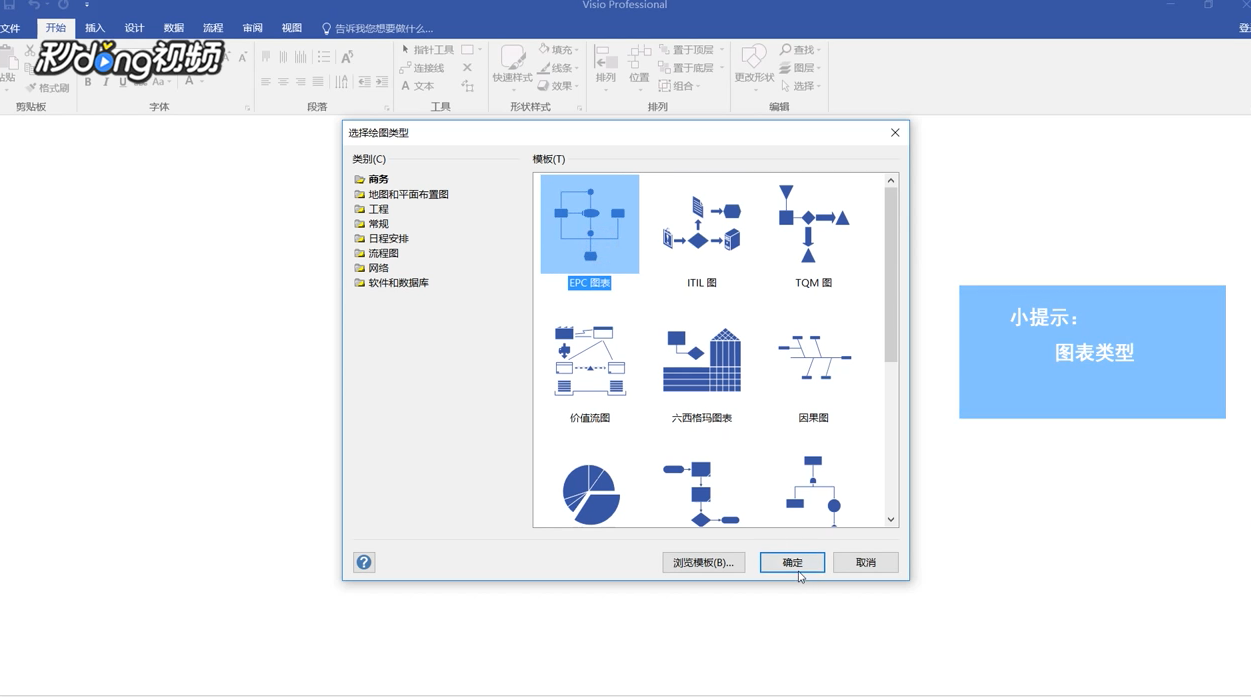Toggle align text left
1251x697 pixels.
266,82
